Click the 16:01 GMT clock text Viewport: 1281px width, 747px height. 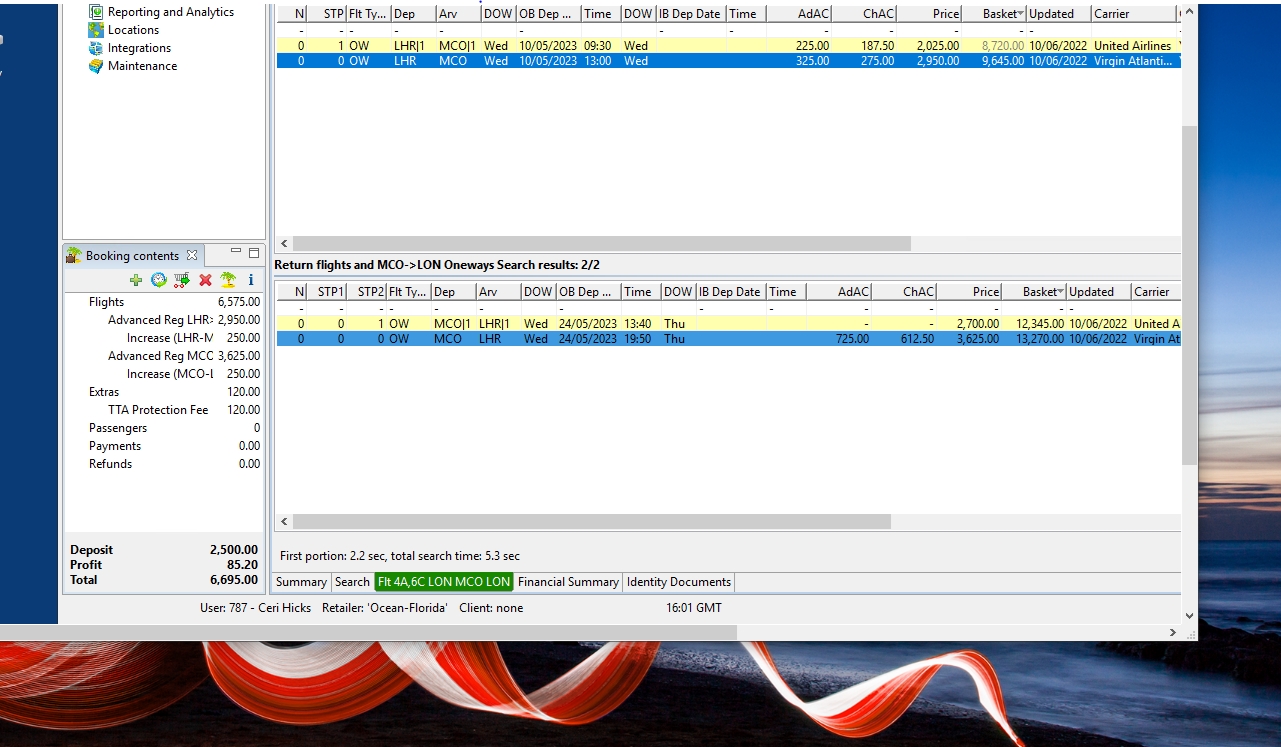click(x=694, y=608)
